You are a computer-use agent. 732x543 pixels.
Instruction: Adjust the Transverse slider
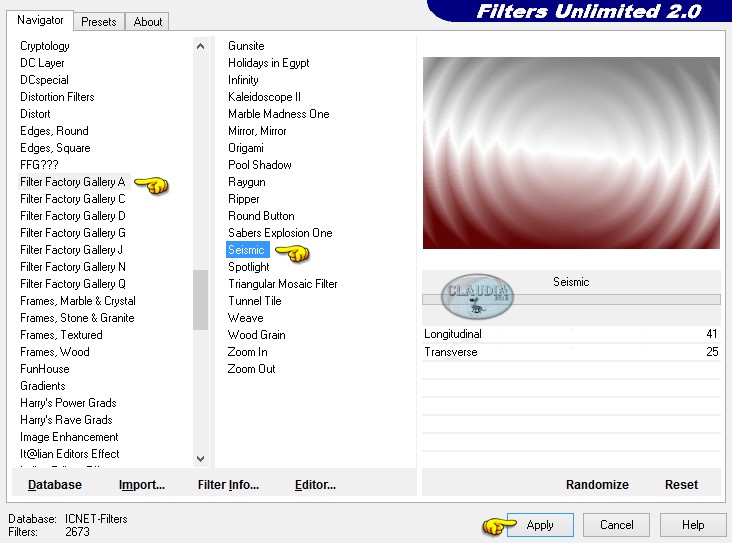(571, 352)
